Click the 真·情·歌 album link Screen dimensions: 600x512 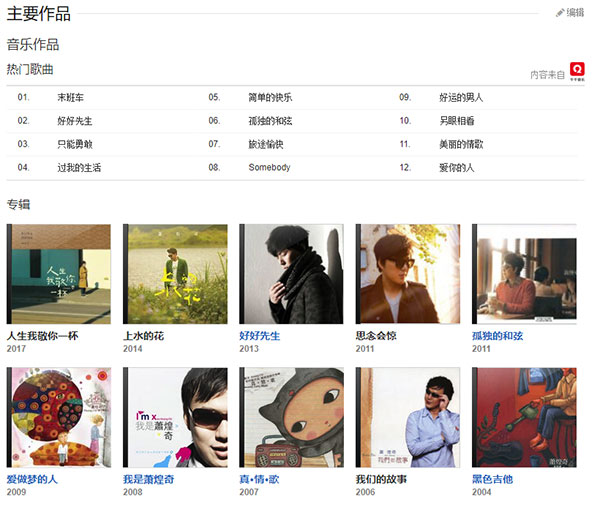[x=259, y=479]
